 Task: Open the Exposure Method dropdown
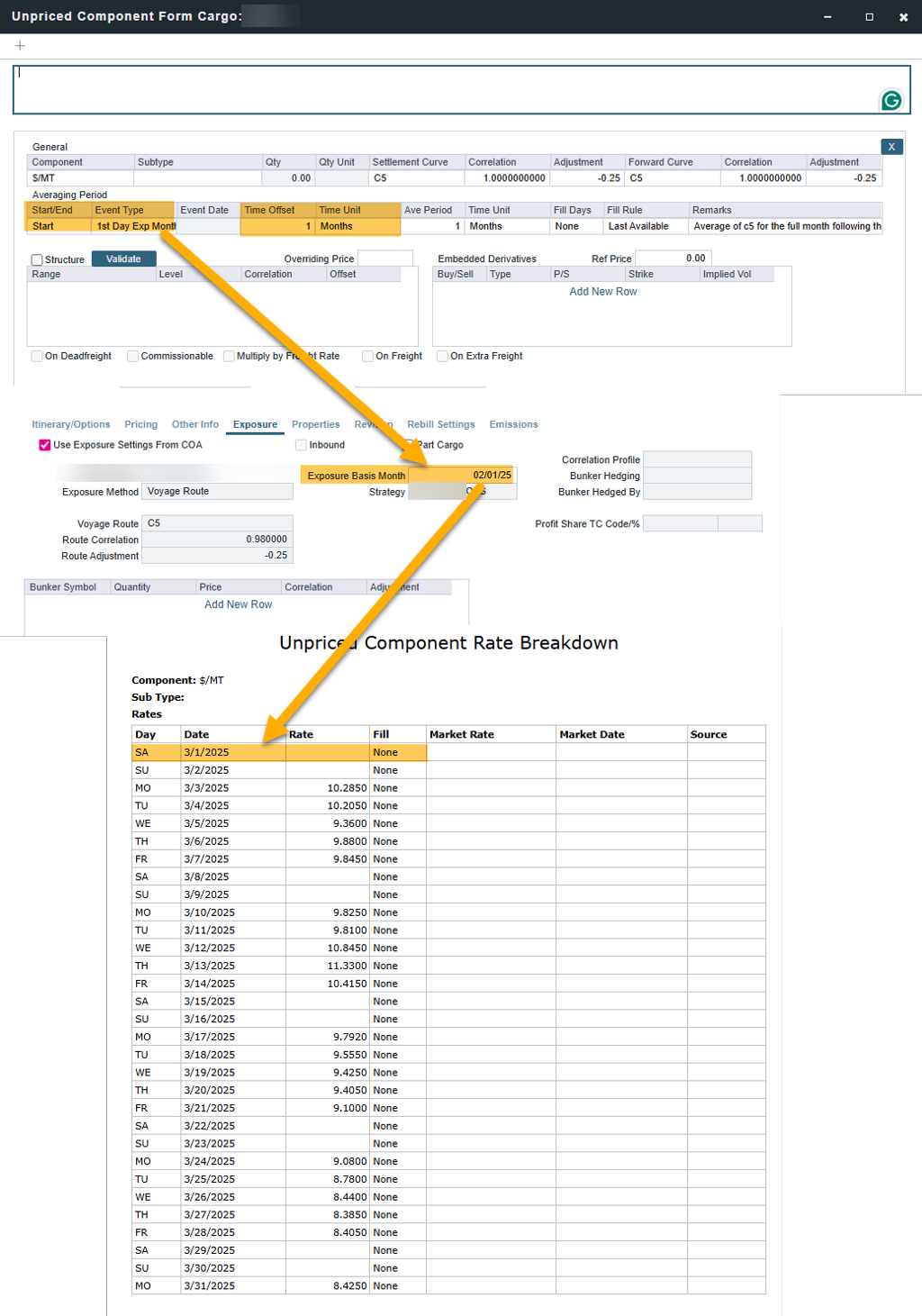point(218,492)
